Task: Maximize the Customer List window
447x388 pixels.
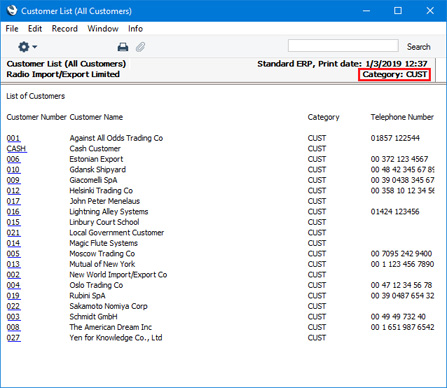Action: click(x=398, y=11)
